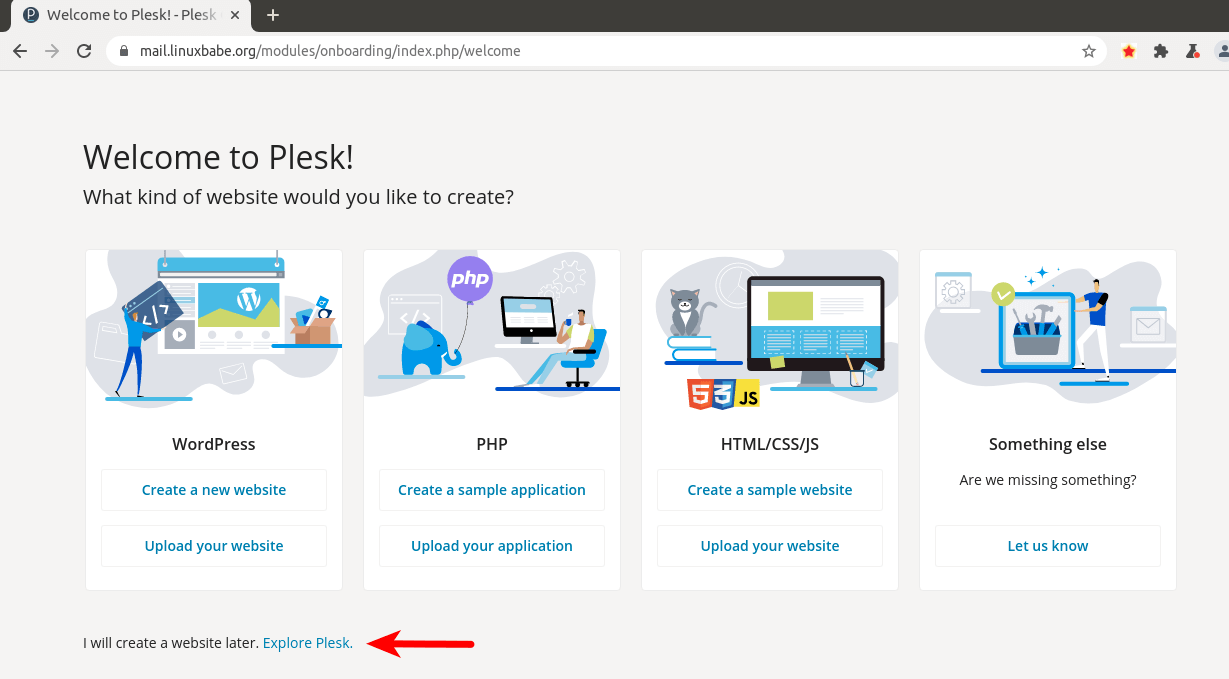Click the flask extension icon
Screen dimensions: 1229x679
[x=1192, y=51]
